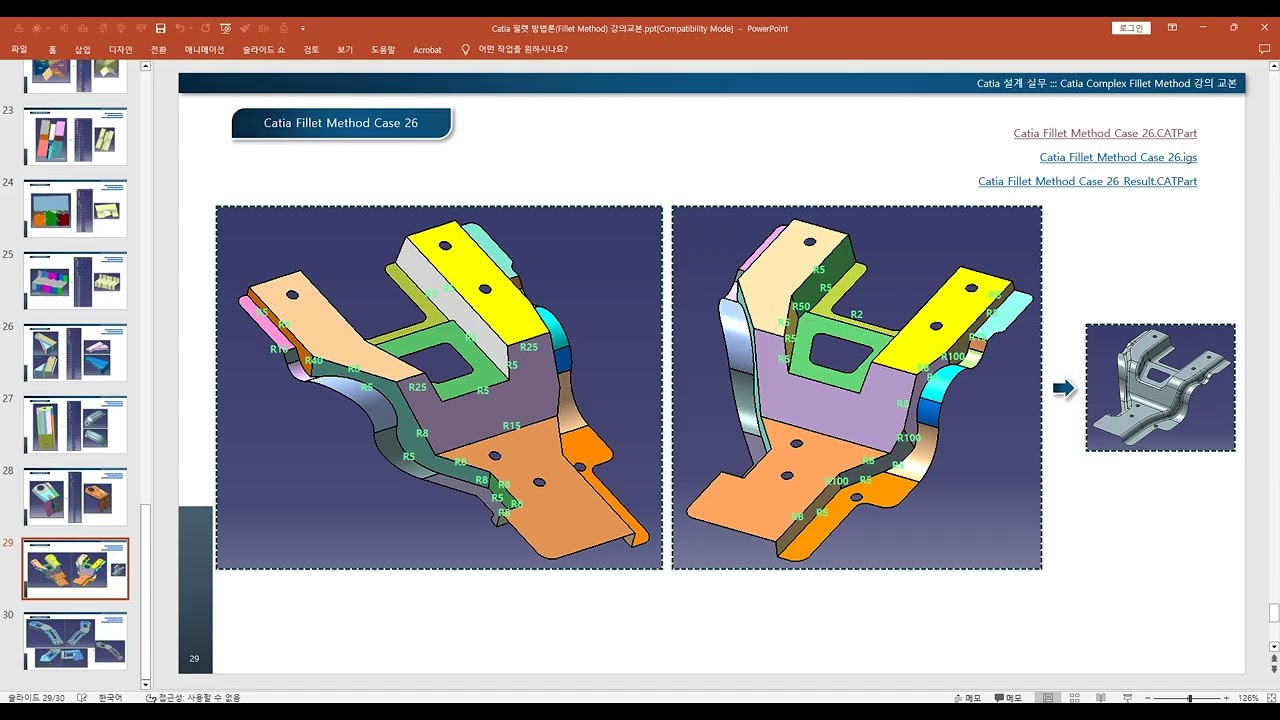Viewport: 1280px width, 720px height.
Task: Open the Comments pane icon below window controls
Action: tap(1264, 49)
